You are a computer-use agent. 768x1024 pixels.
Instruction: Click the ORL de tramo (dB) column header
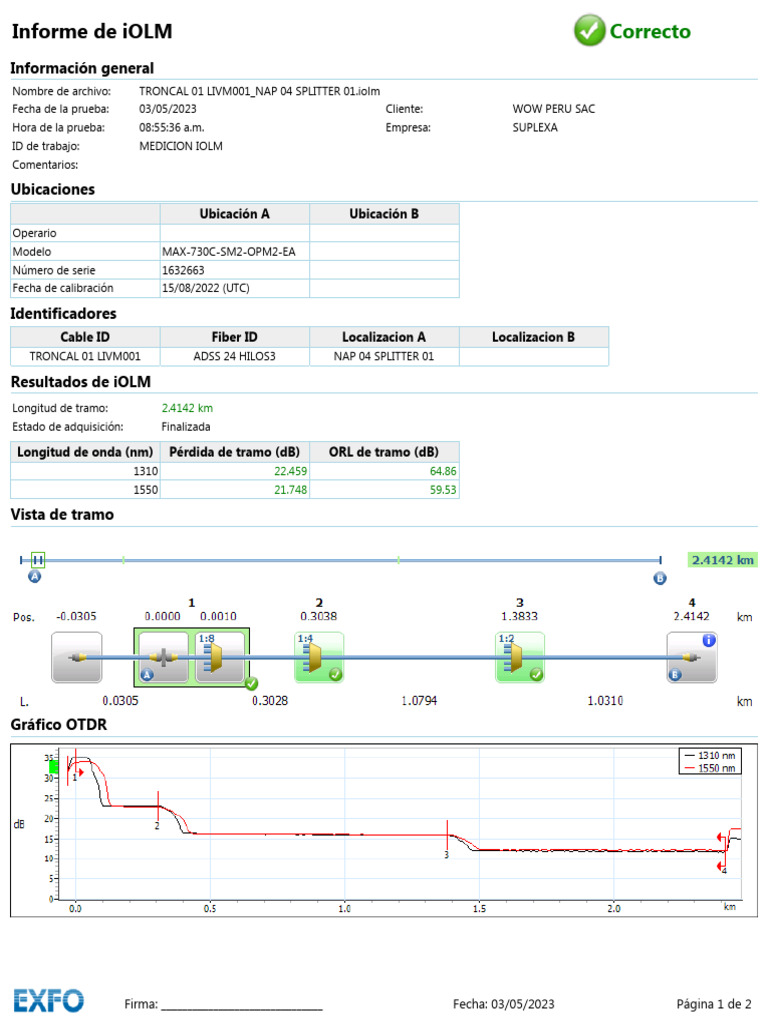tap(384, 452)
